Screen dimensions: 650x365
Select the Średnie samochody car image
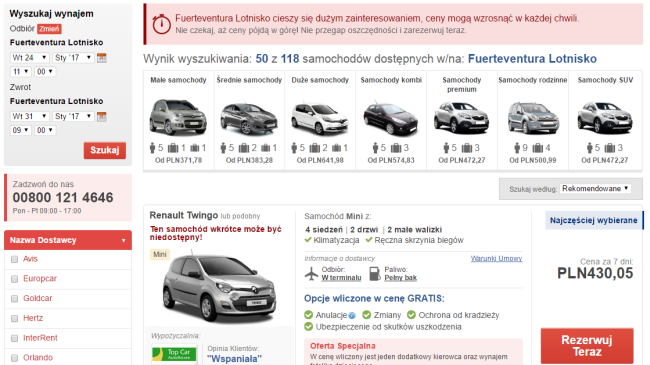pos(249,118)
